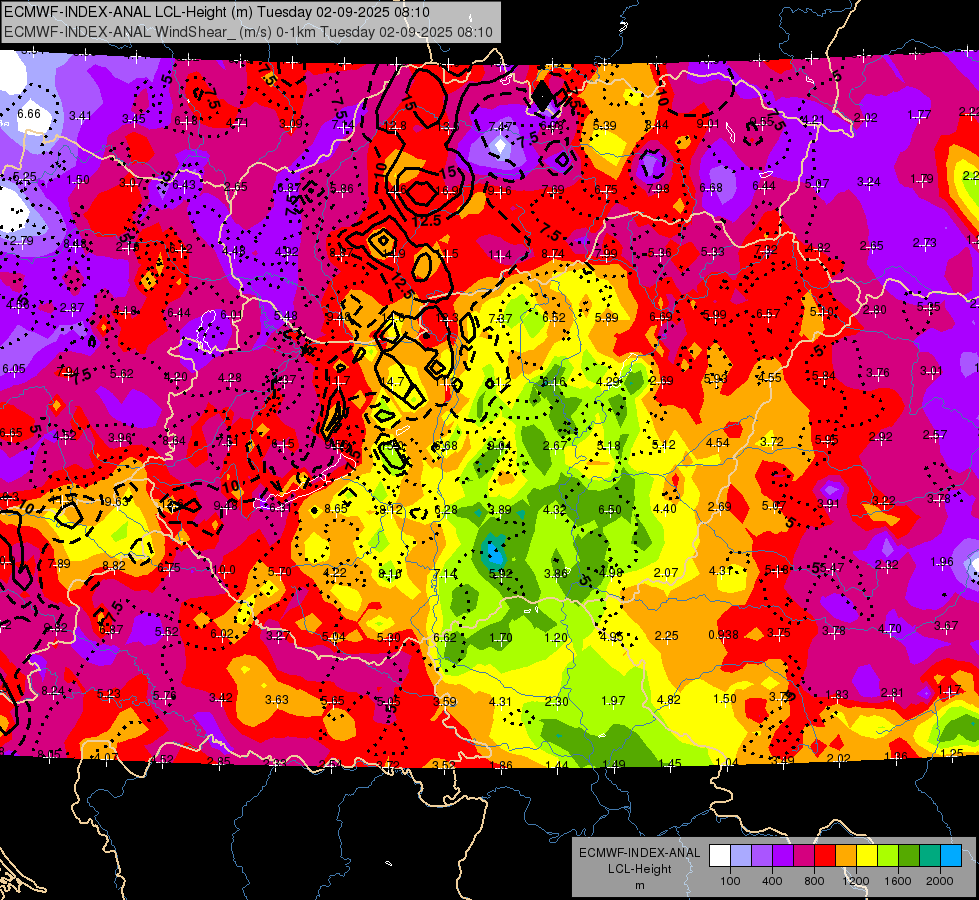Click the wind shear value 3.24
The image size is (979, 900).
(x=868, y=182)
